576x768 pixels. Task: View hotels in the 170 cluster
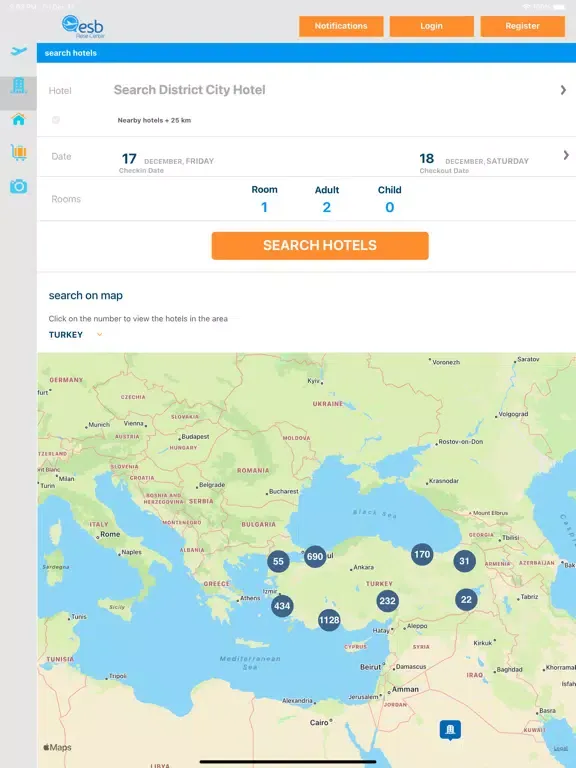[422, 554]
